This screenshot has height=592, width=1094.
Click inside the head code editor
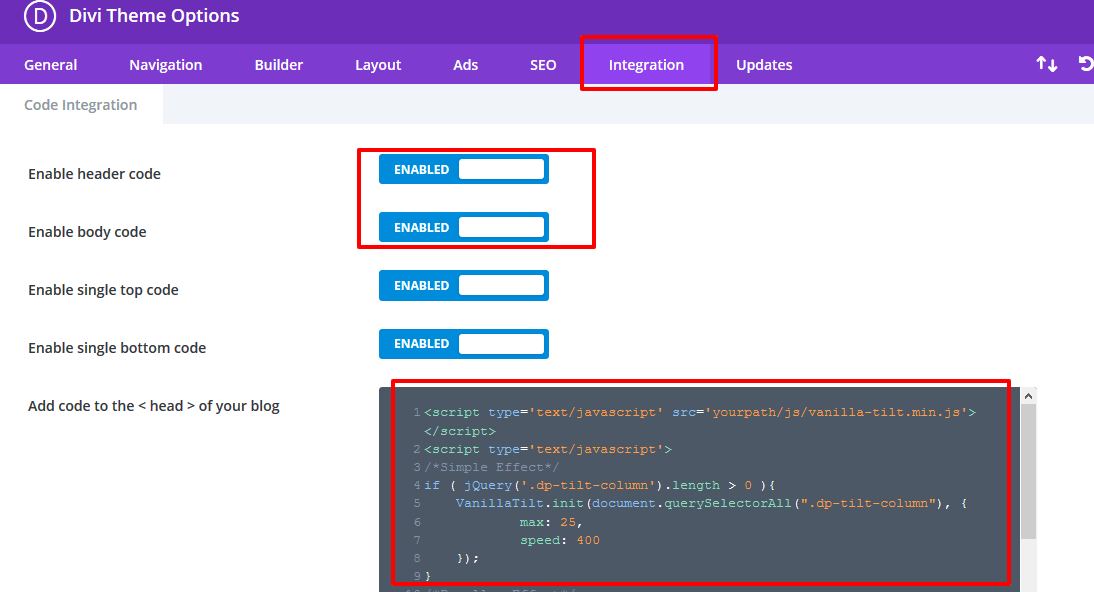[700, 490]
